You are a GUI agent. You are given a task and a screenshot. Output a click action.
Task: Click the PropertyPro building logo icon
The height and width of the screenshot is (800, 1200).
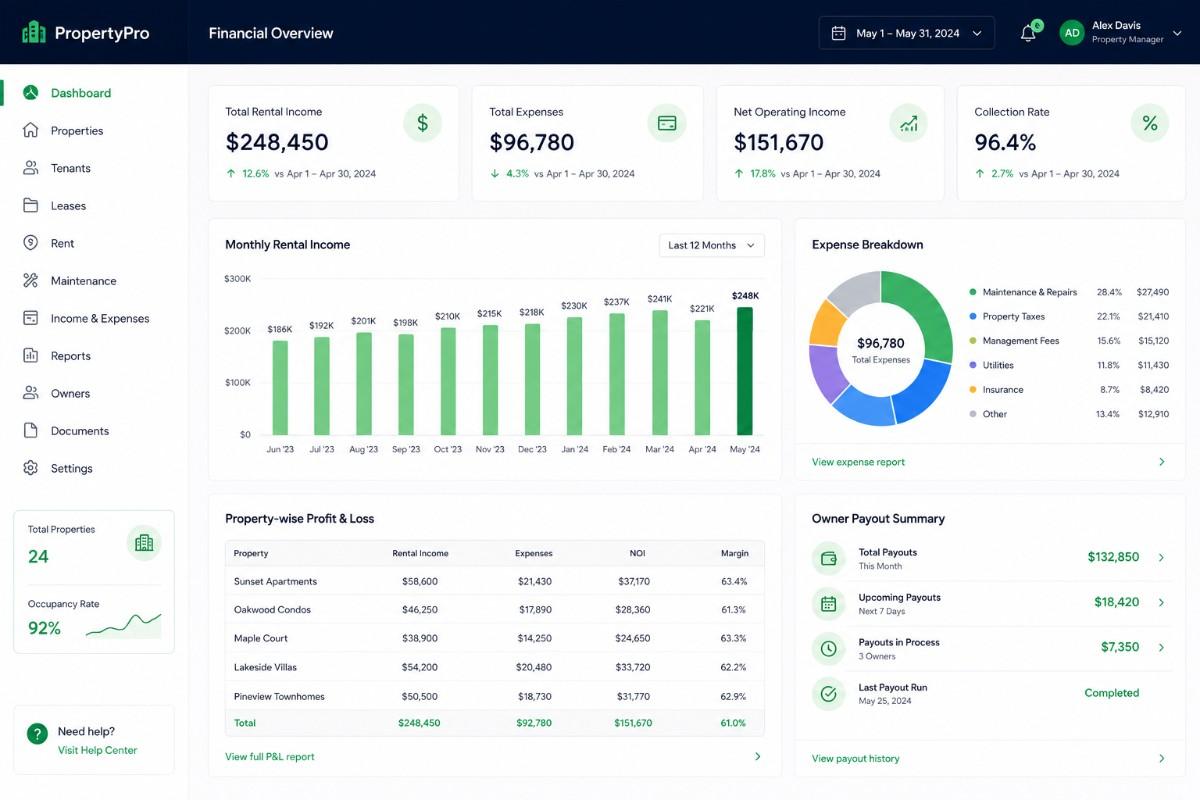(x=34, y=33)
